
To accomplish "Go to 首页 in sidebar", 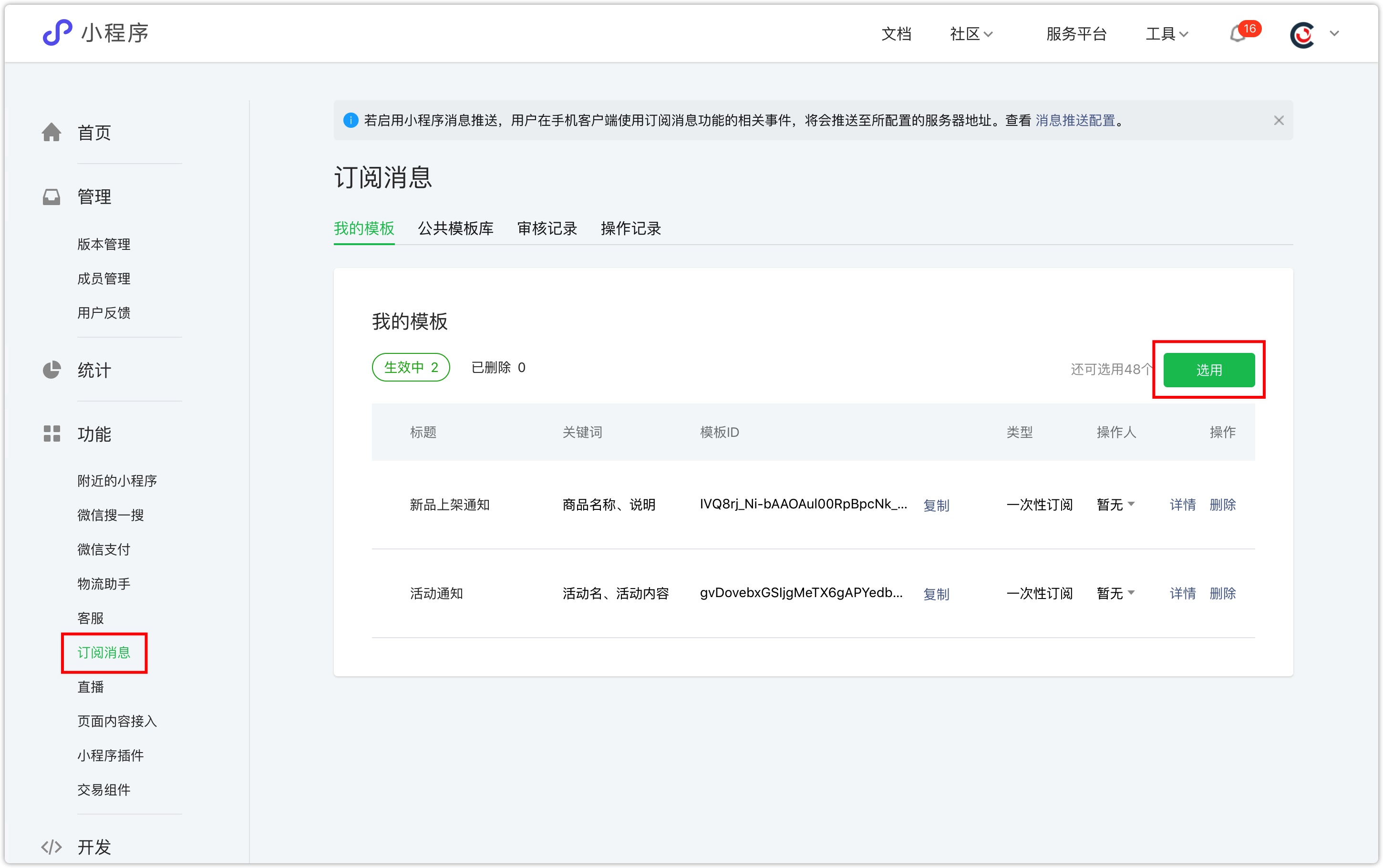I will point(94,133).
